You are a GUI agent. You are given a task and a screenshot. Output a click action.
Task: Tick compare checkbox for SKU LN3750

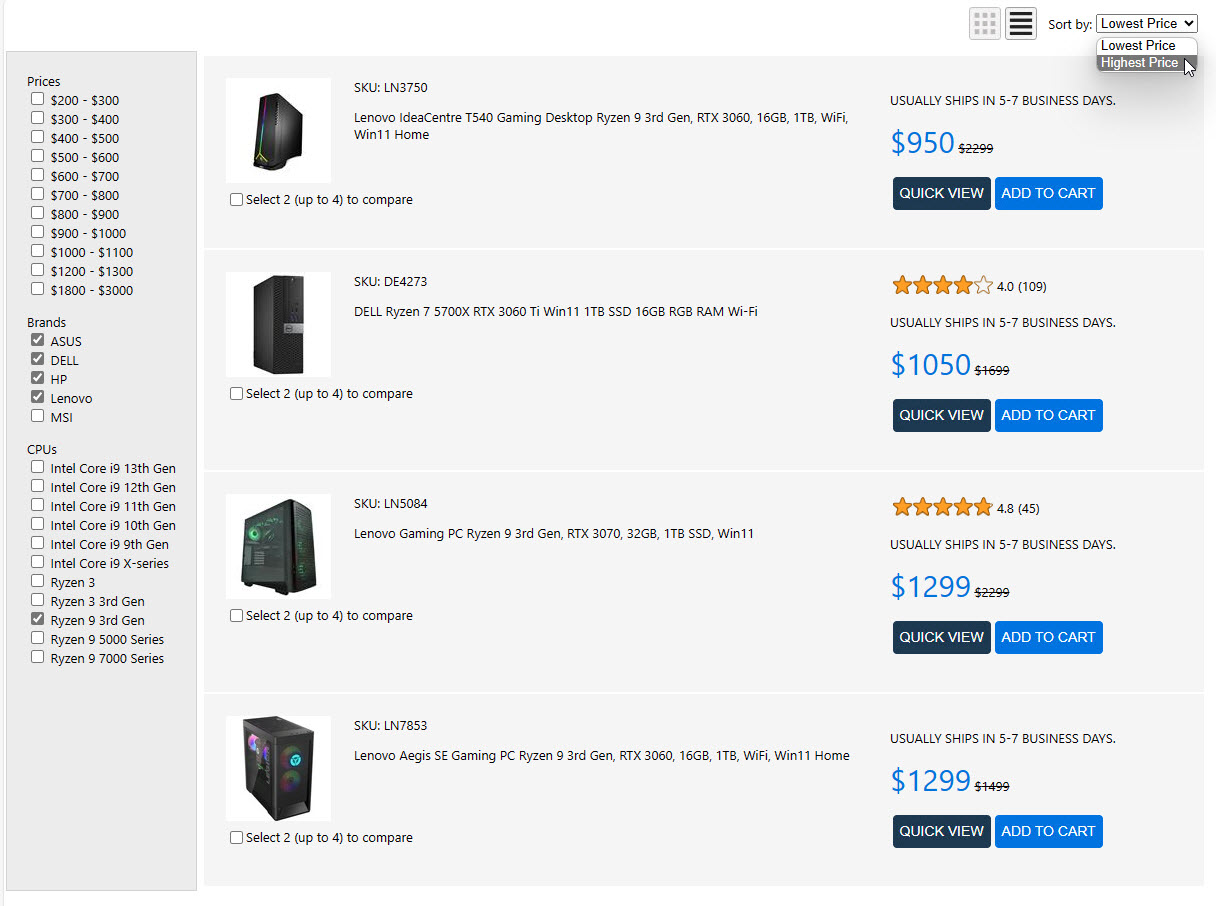click(237, 200)
